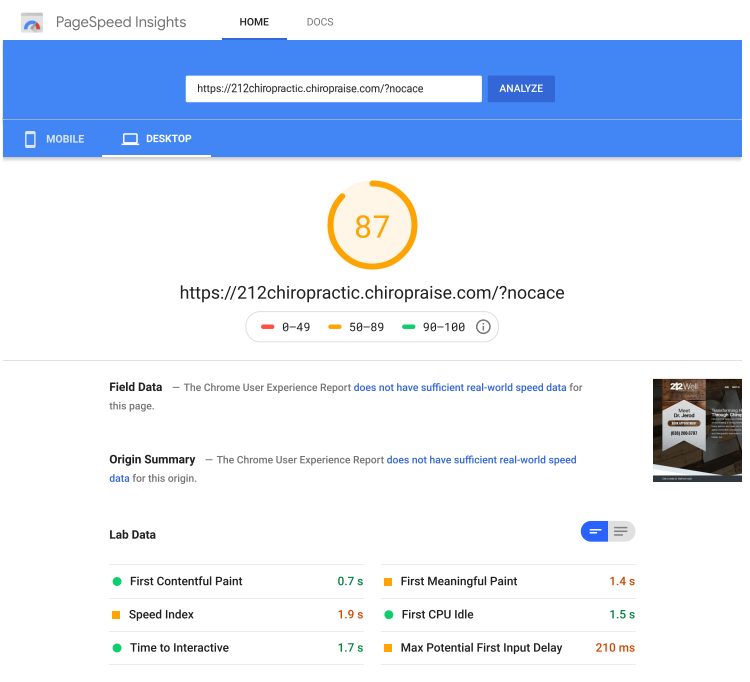Switch to the MOBILE tab
750x682 pixels.
coord(55,139)
